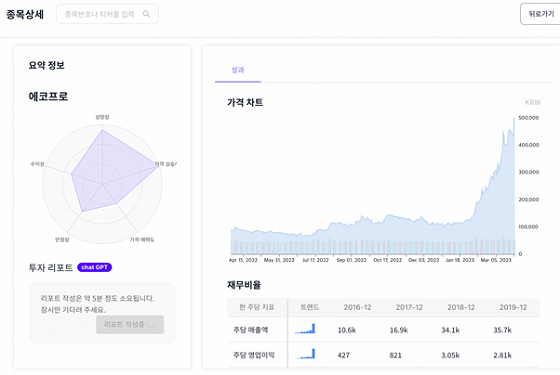The image size is (560, 375).
Task: Click the Sep 01, 2022 date label
Action: click(351, 260)
